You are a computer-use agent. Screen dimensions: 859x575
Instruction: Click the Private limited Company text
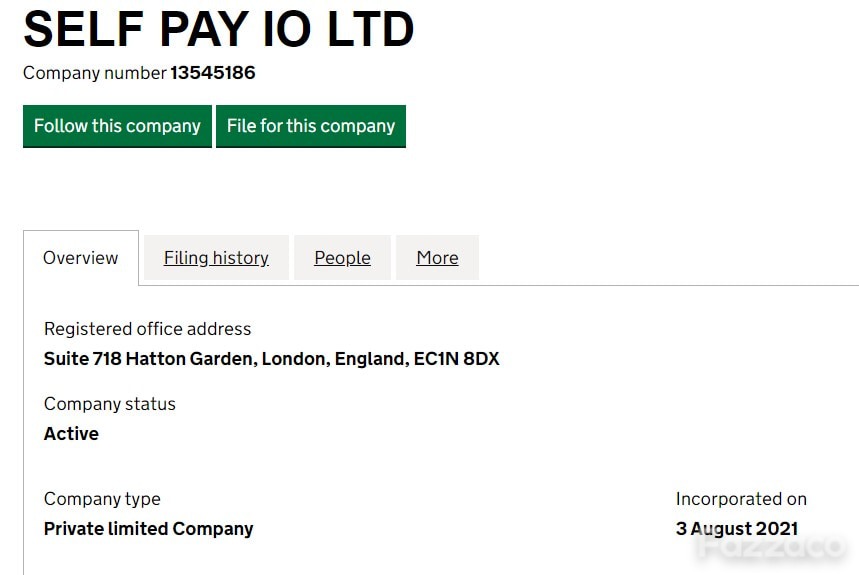click(x=148, y=529)
